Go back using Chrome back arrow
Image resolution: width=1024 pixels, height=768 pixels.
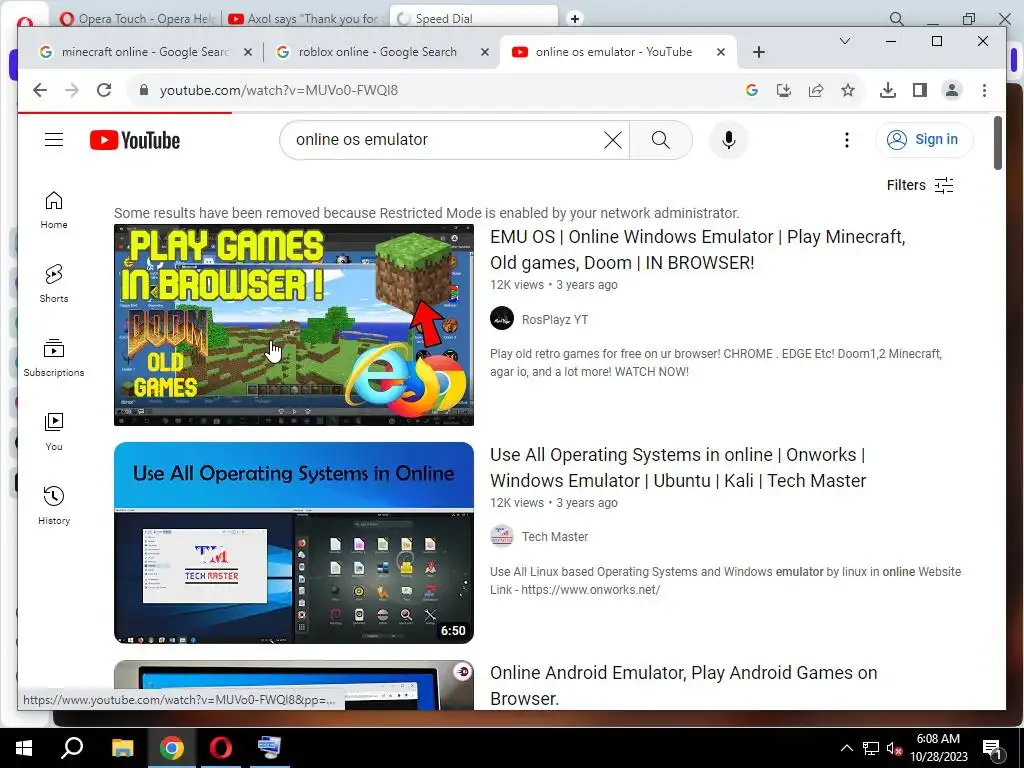coord(40,90)
